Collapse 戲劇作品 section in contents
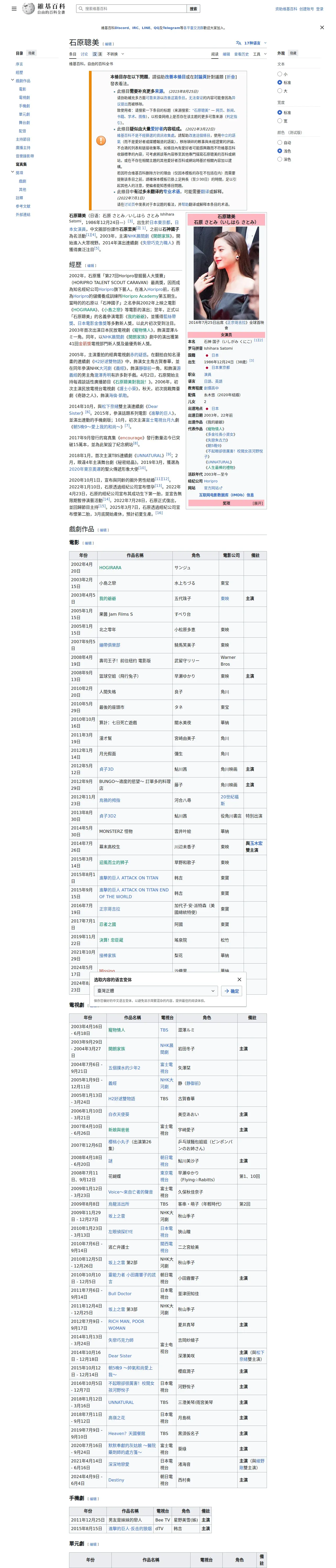Viewport: 336px width, 1568px height. pyautogui.click(x=12, y=80)
